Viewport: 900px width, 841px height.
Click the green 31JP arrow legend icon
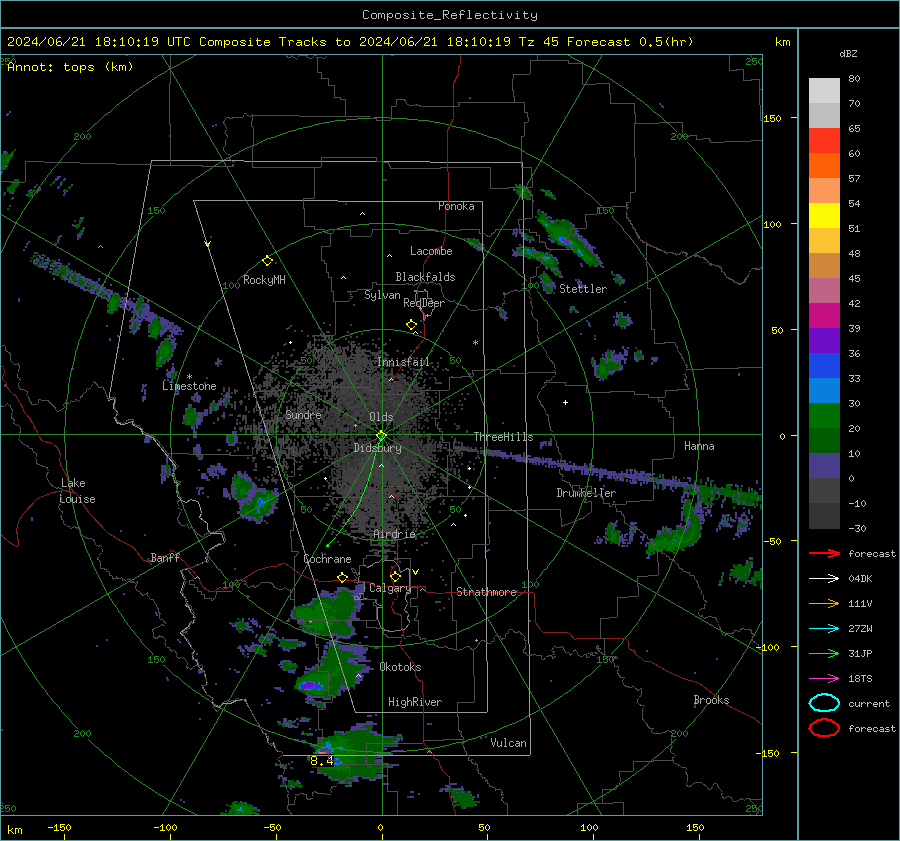[824, 653]
